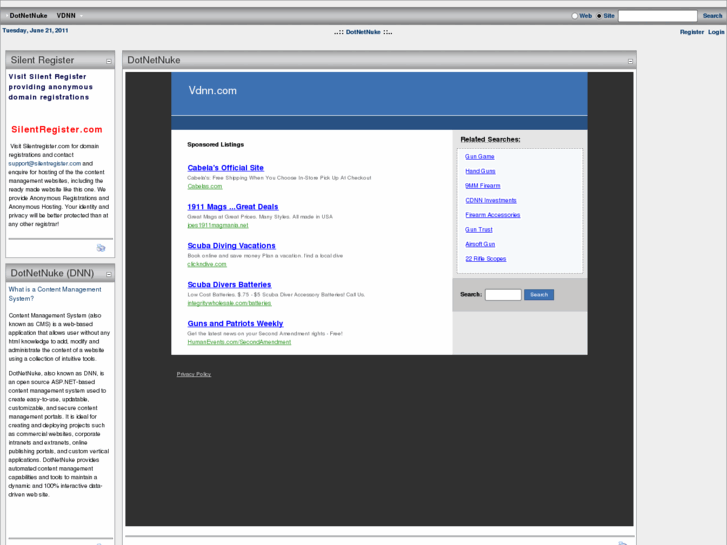The height and width of the screenshot is (545, 727).
Task: Open the VDNN menu item
Action: tap(66, 16)
